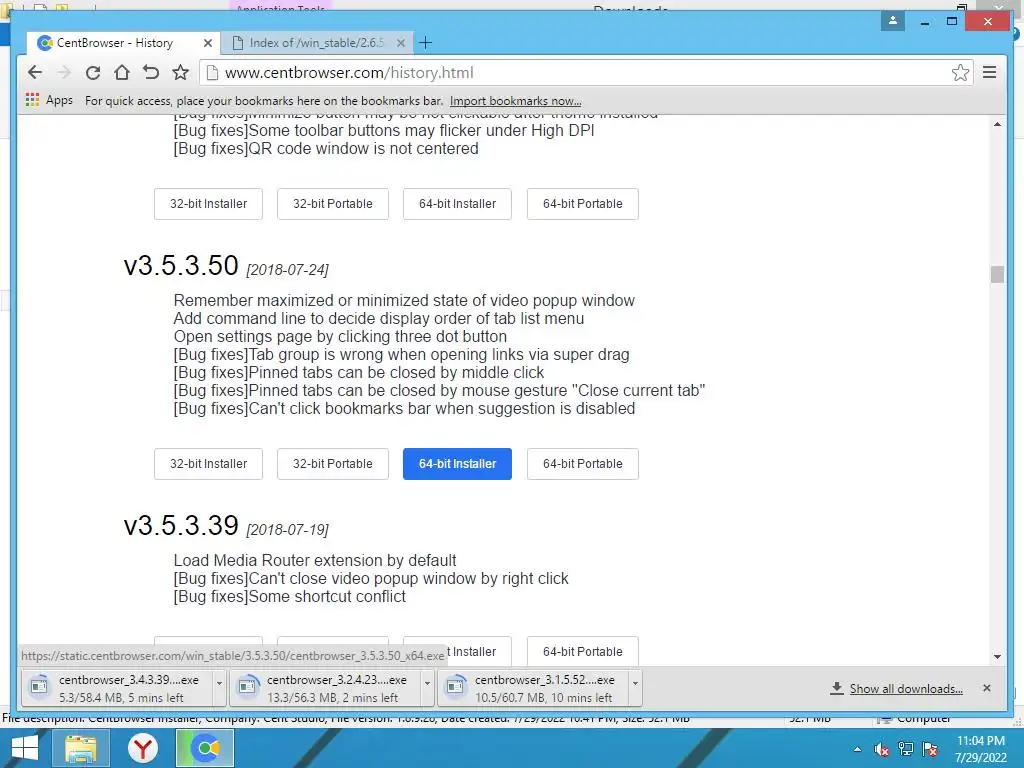Close the CentBrowser - History tab
Image resolution: width=1024 pixels, height=768 pixels.
click(208, 43)
